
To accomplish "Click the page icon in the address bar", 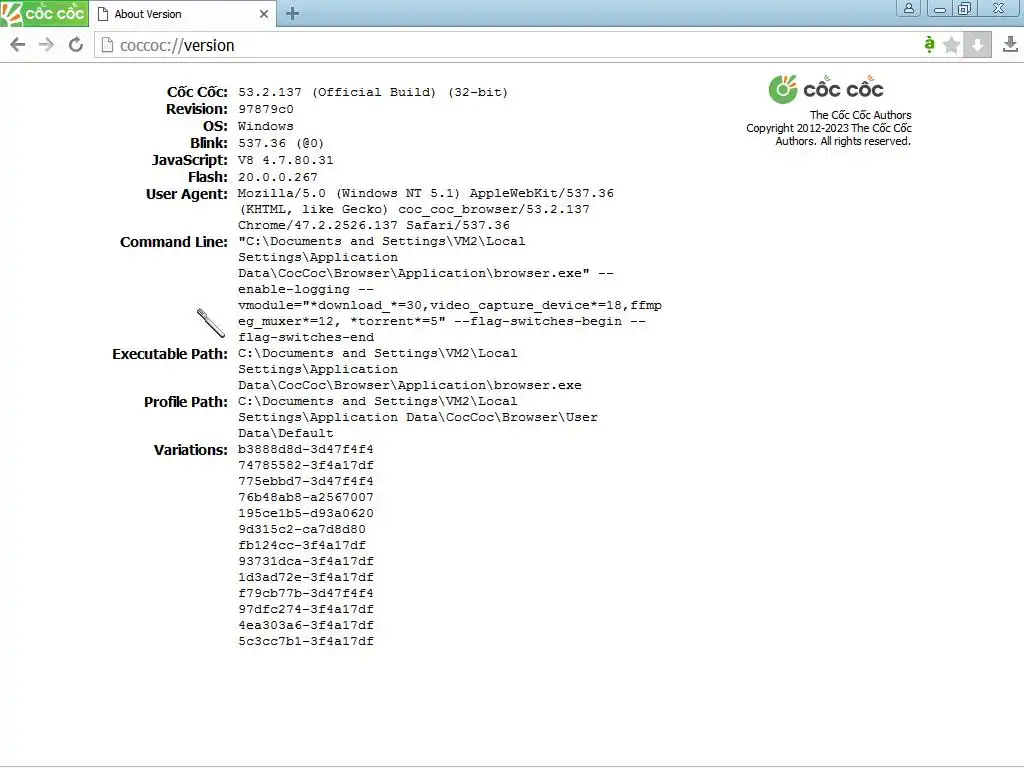I will (x=108, y=45).
